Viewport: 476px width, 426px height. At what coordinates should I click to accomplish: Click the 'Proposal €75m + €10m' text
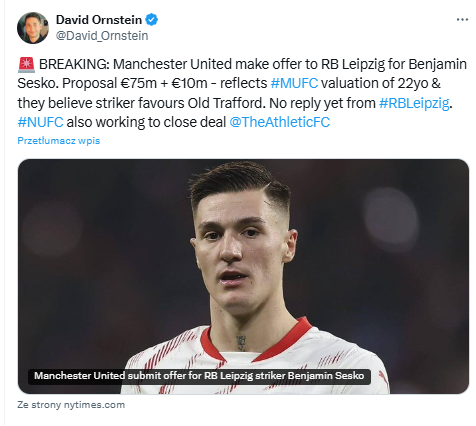pyautogui.click(x=135, y=83)
